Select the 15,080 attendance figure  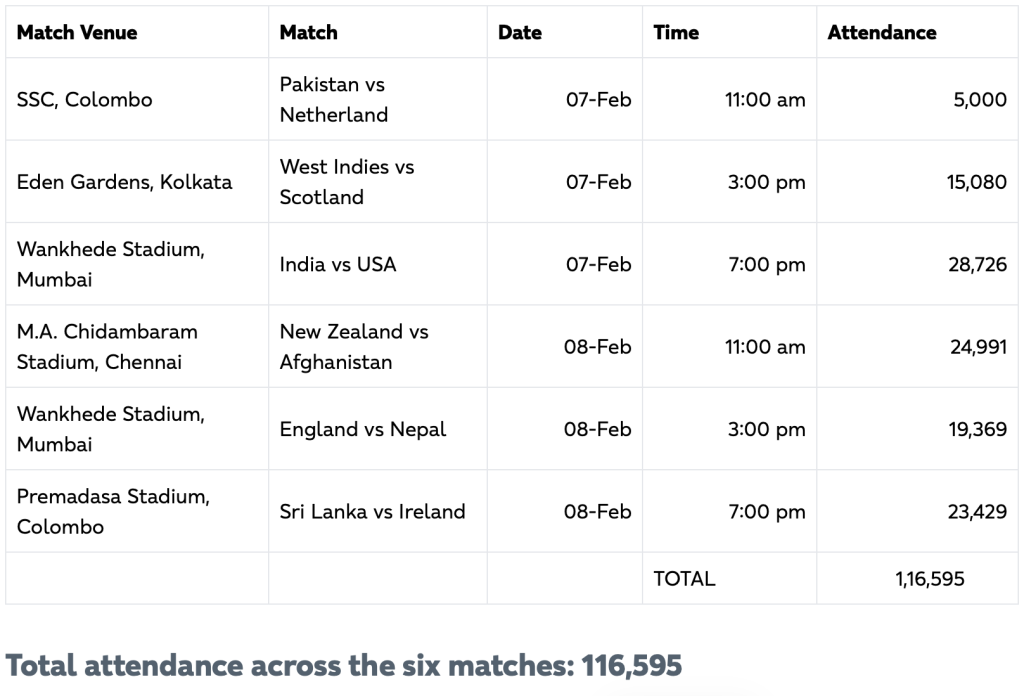click(x=977, y=182)
